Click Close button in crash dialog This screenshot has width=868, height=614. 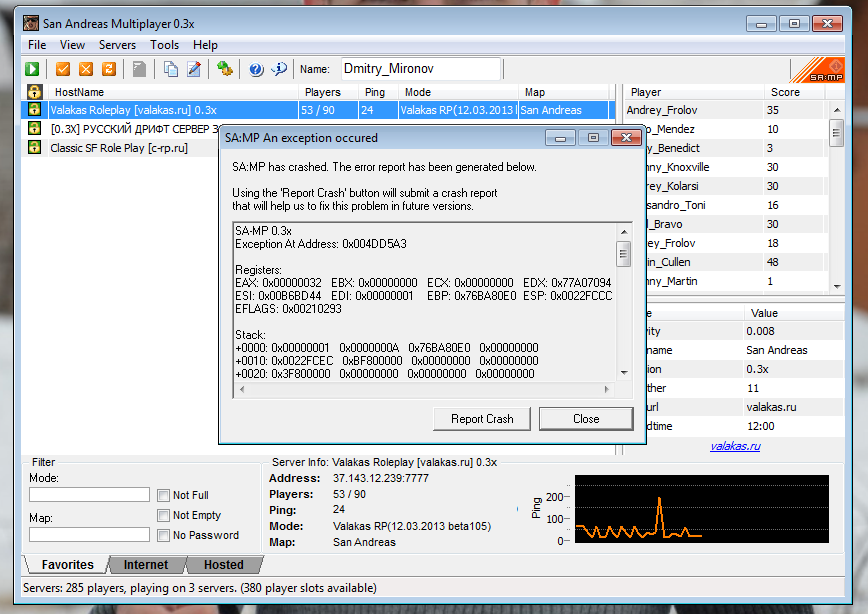[x=586, y=419]
